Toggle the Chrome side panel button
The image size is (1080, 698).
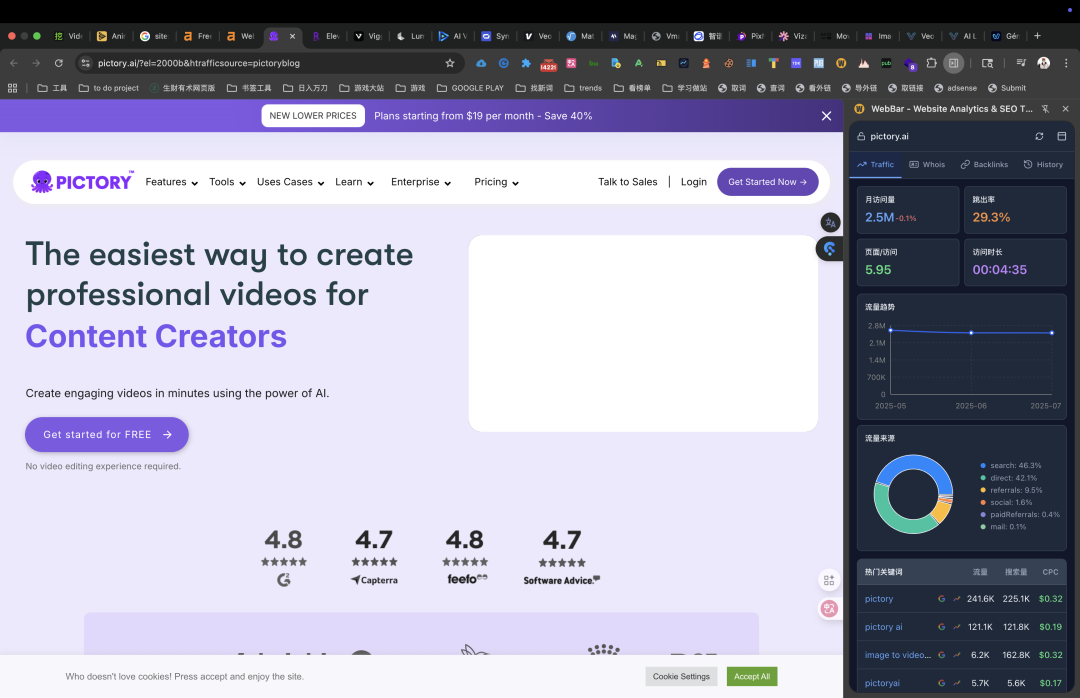[953, 63]
